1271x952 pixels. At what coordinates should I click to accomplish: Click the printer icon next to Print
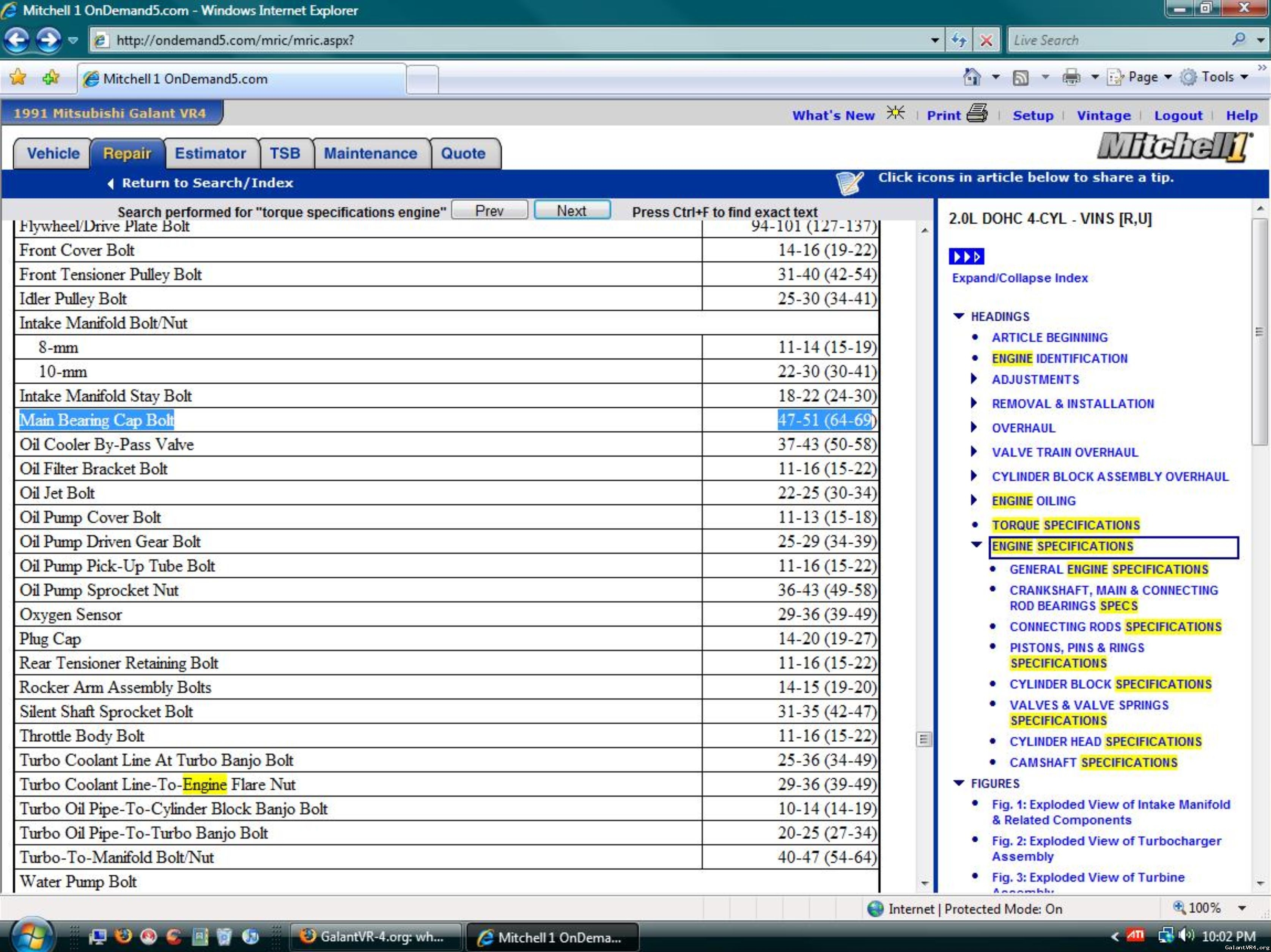(x=977, y=113)
